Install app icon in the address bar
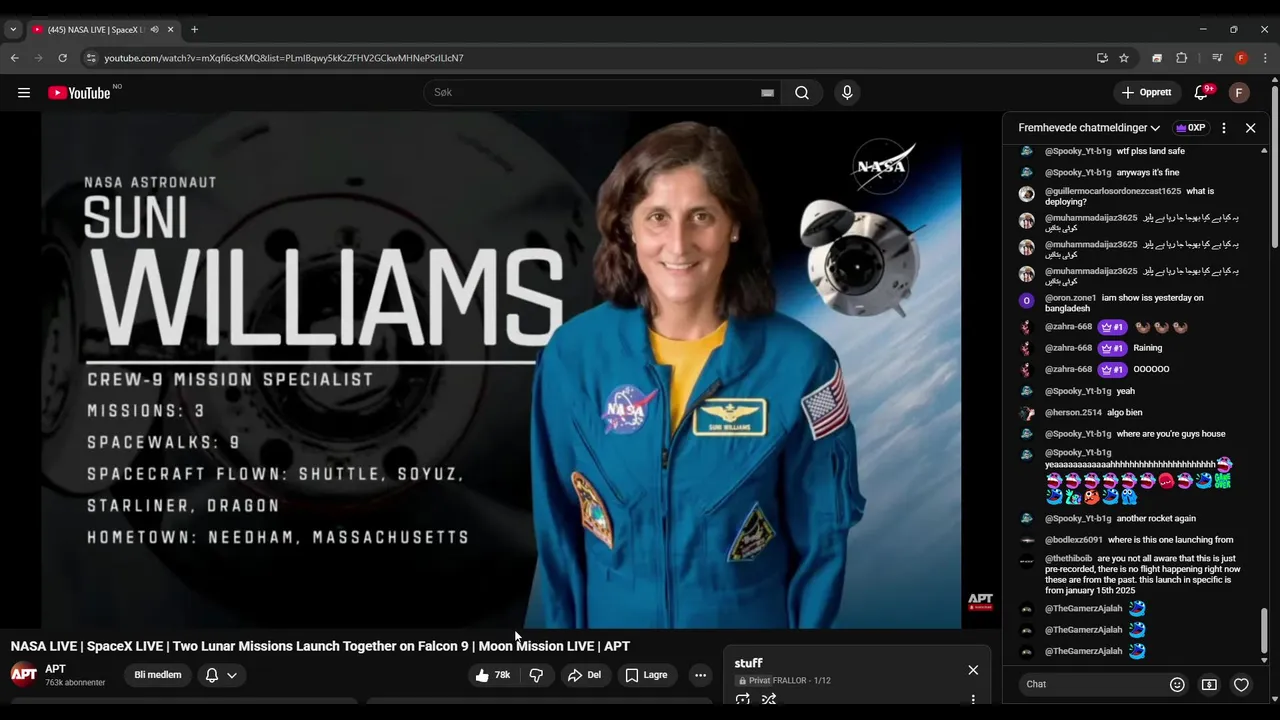This screenshot has height=720, width=1280. coord(1102,58)
